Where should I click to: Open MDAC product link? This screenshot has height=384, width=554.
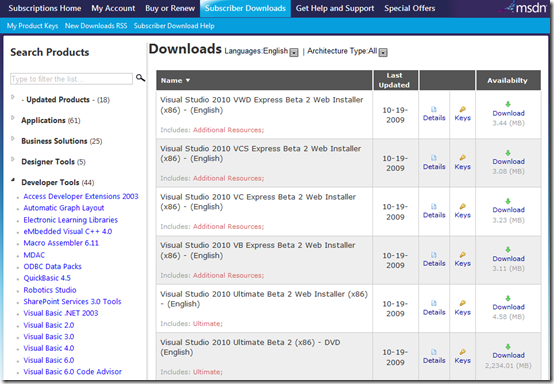(34, 255)
